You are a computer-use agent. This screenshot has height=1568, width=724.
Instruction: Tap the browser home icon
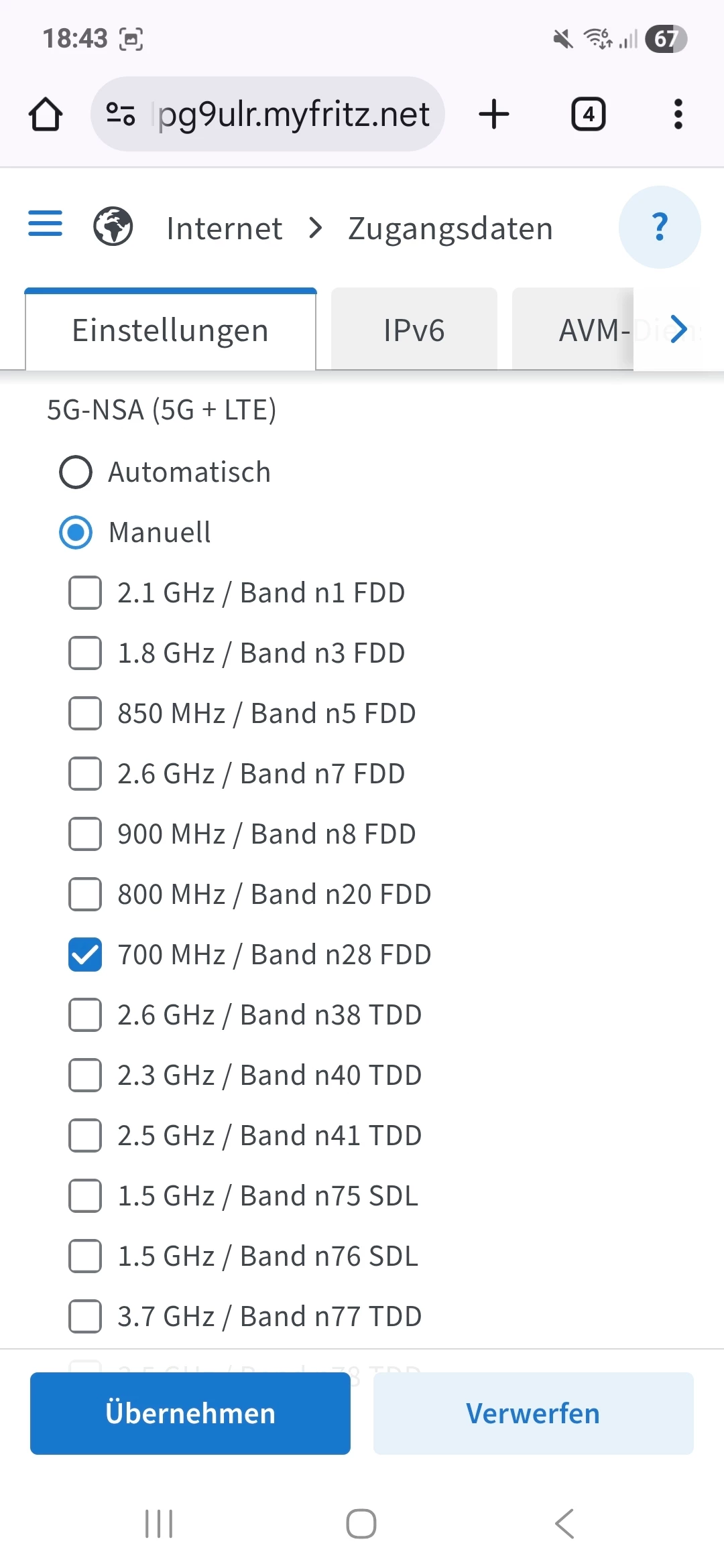(46, 114)
